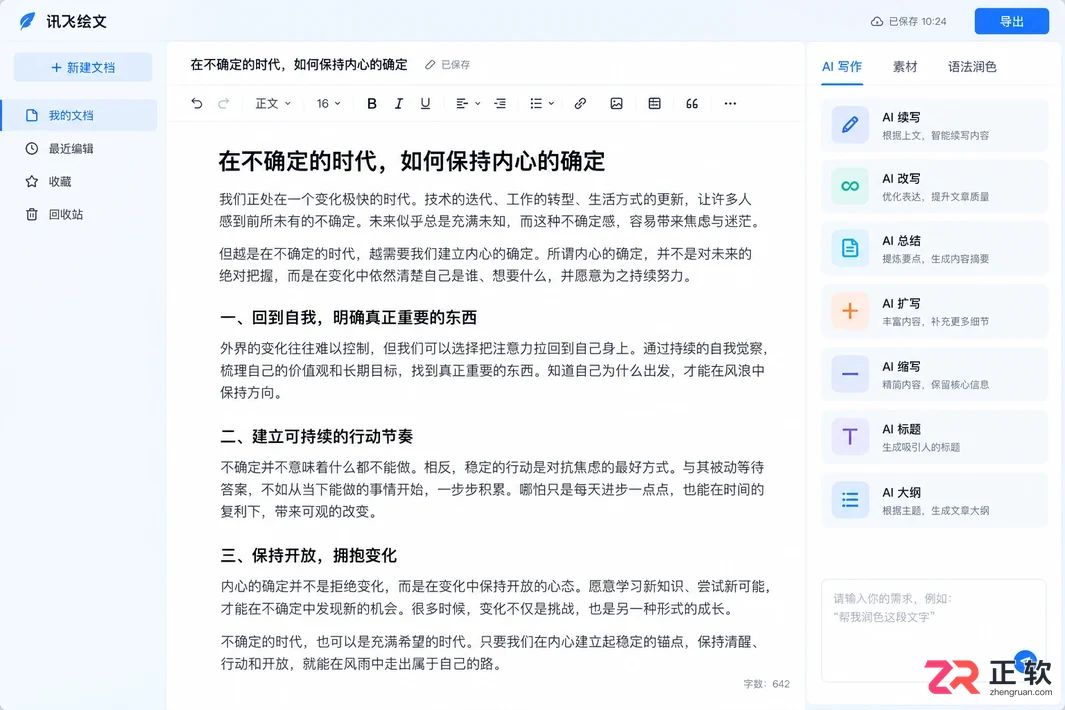The height and width of the screenshot is (710, 1065).
Task: Click the main heading 在不确定的时代 in document
Action: pos(412,161)
